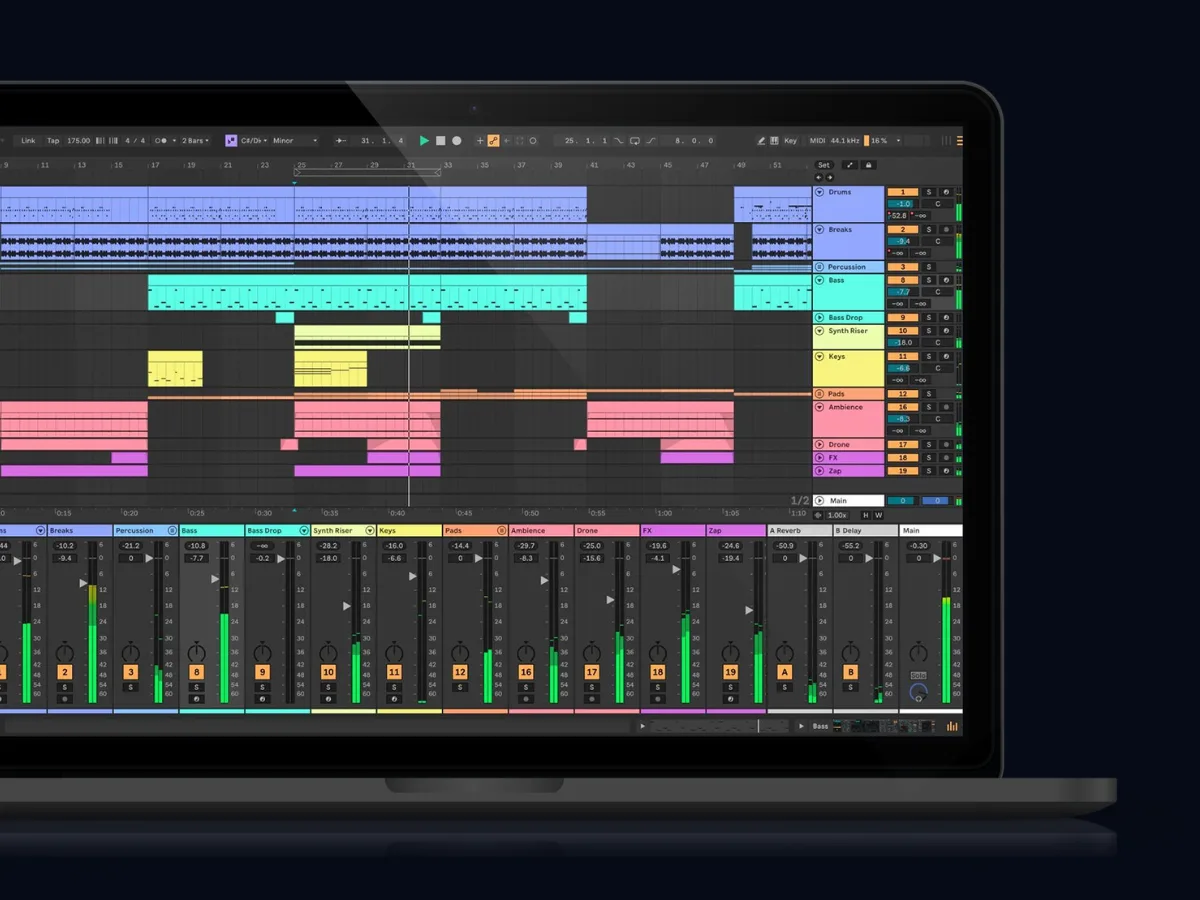Open the CPU load 16% dropdown
1200x900 pixels.
click(882, 141)
